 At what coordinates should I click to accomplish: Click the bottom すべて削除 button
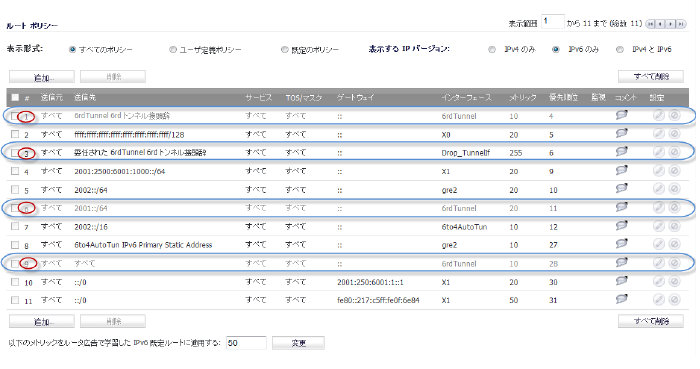pyautogui.click(x=651, y=321)
